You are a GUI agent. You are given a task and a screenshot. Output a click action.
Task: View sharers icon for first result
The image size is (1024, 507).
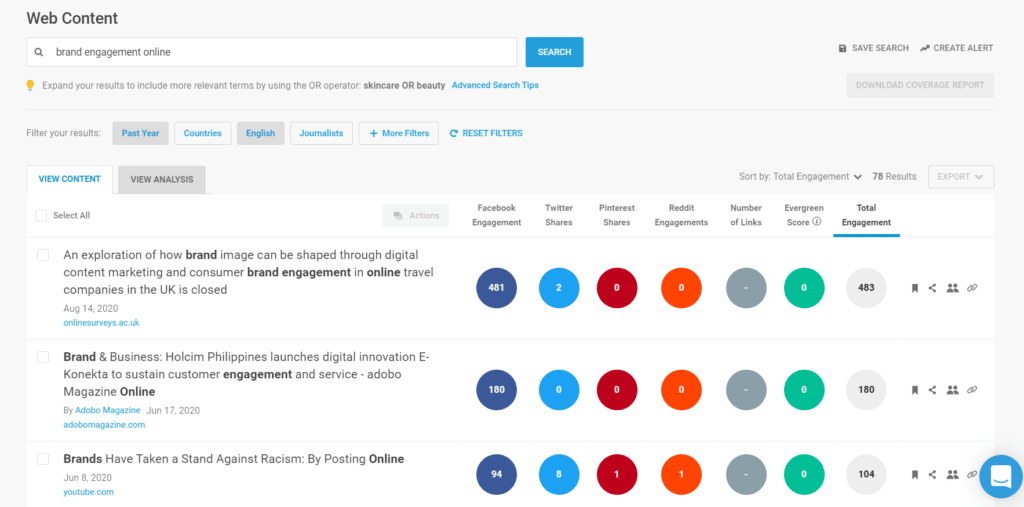952,288
